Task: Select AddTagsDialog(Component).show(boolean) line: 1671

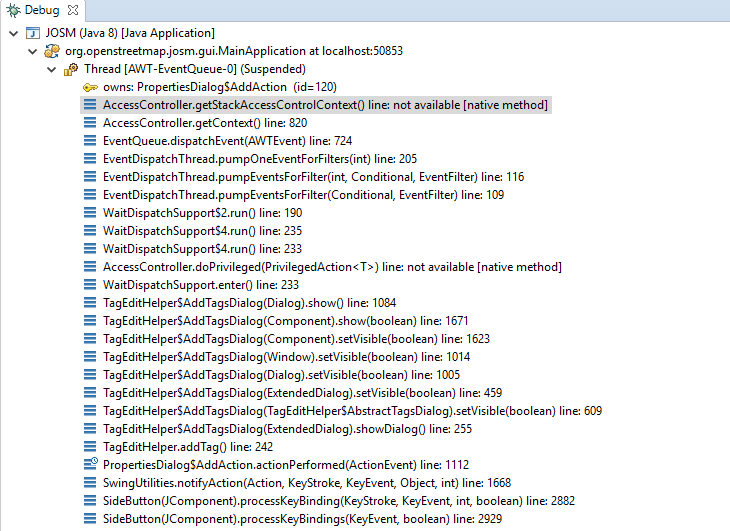Action: point(285,321)
